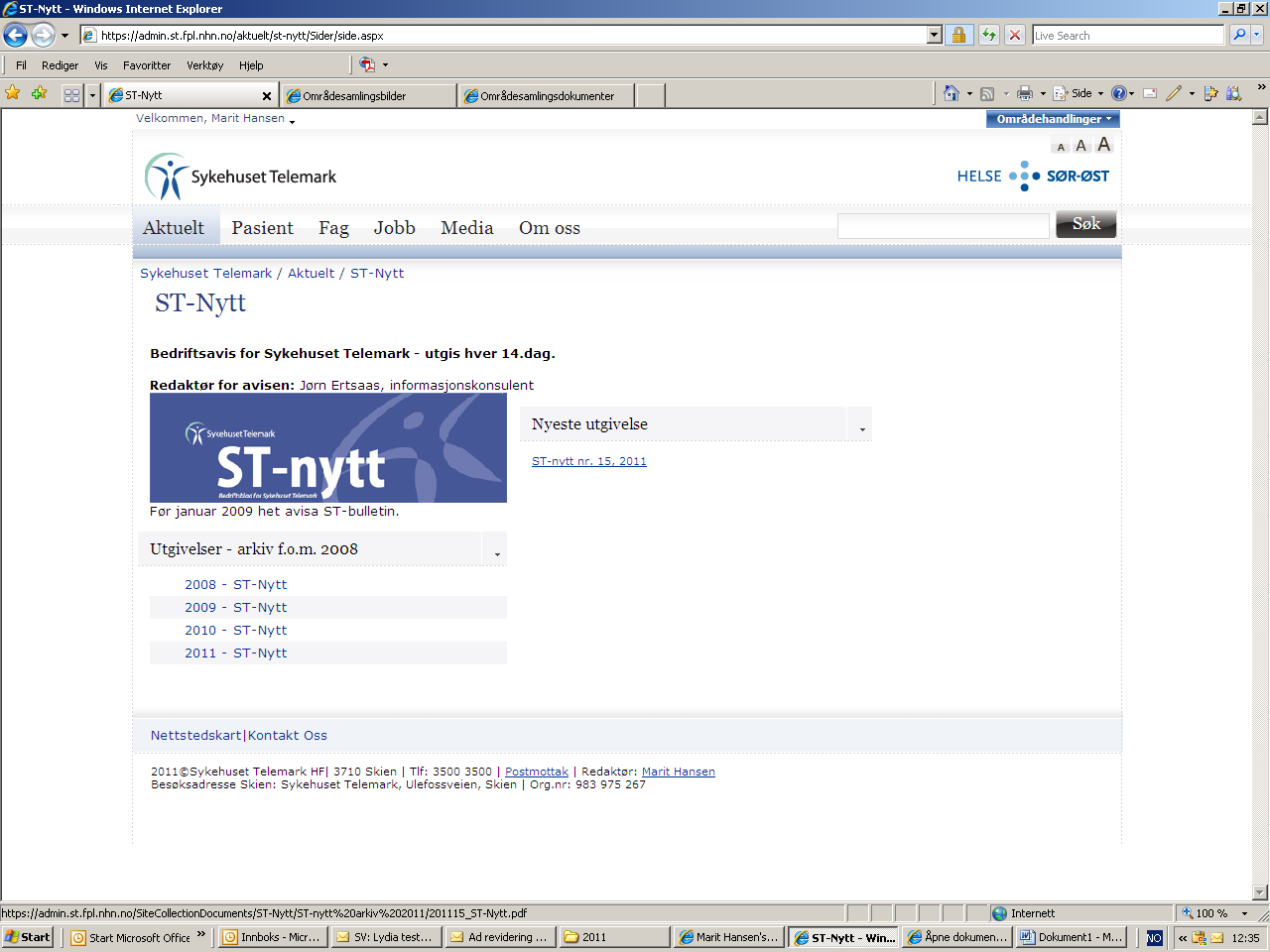Click the envelope mail icon in toolbar
The height and width of the screenshot is (952, 1270).
click(x=1150, y=93)
